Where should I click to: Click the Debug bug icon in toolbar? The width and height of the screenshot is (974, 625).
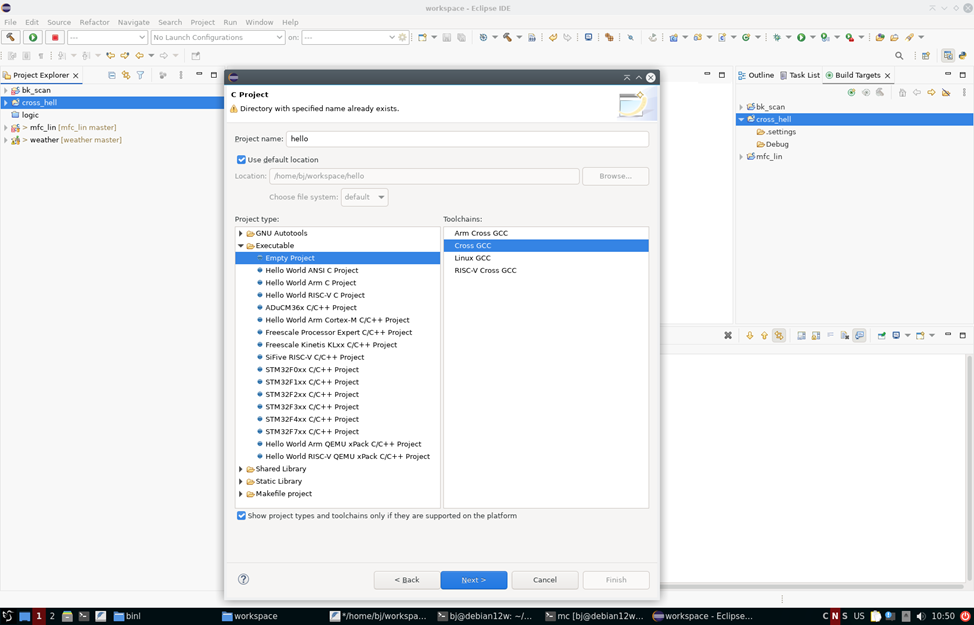point(777,37)
